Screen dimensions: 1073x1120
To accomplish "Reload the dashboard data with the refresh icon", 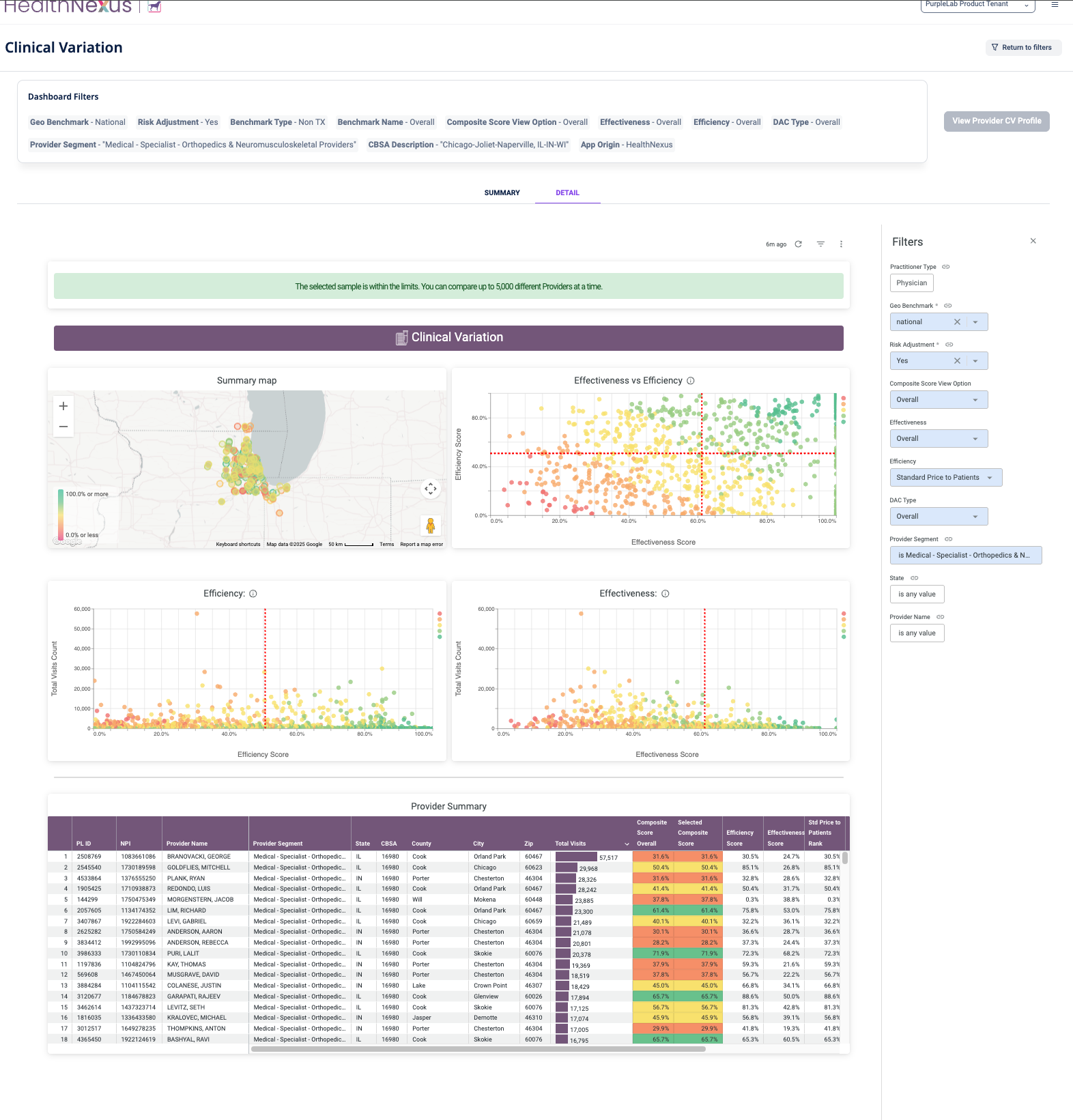I will [x=798, y=244].
